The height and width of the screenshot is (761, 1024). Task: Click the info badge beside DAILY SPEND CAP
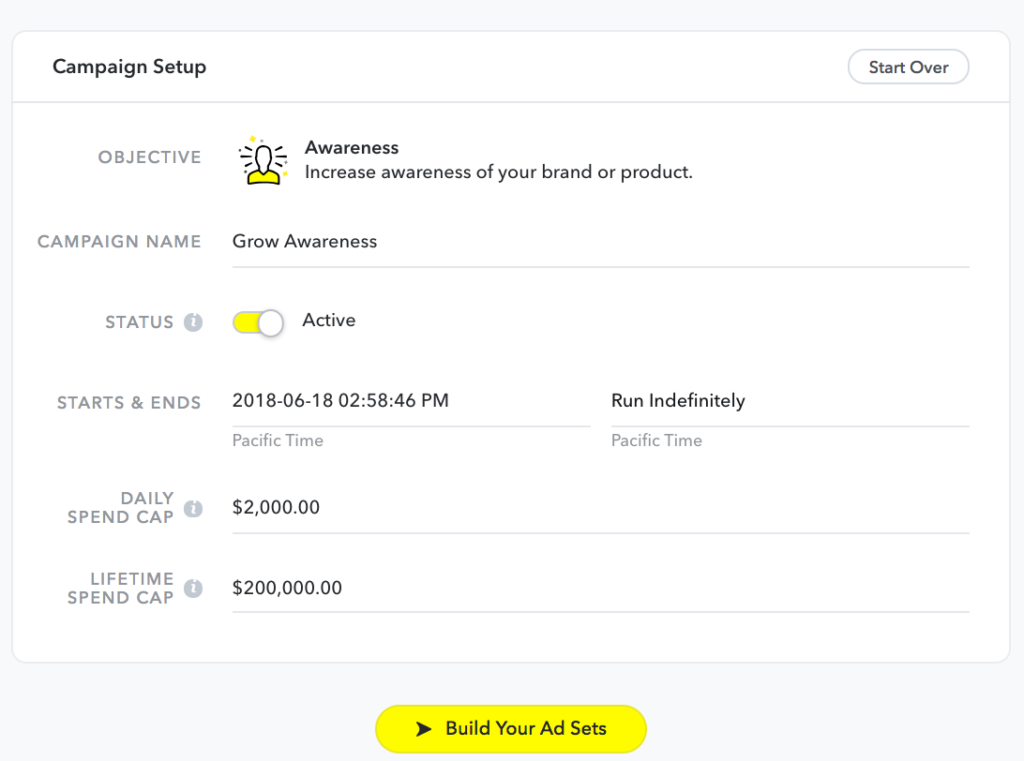tap(193, 507)
